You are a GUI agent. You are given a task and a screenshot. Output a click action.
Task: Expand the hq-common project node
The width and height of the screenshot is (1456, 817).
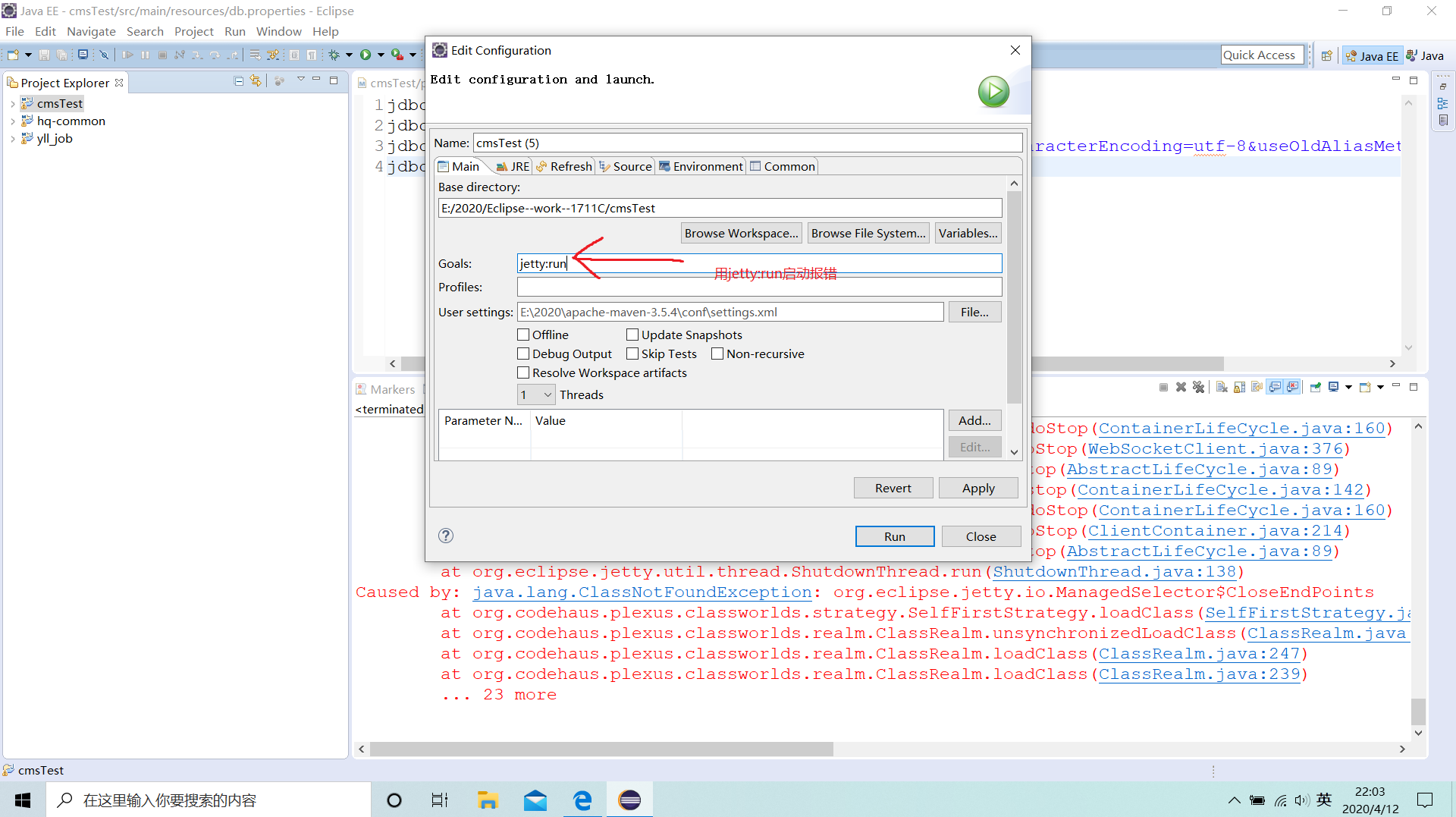13,121
